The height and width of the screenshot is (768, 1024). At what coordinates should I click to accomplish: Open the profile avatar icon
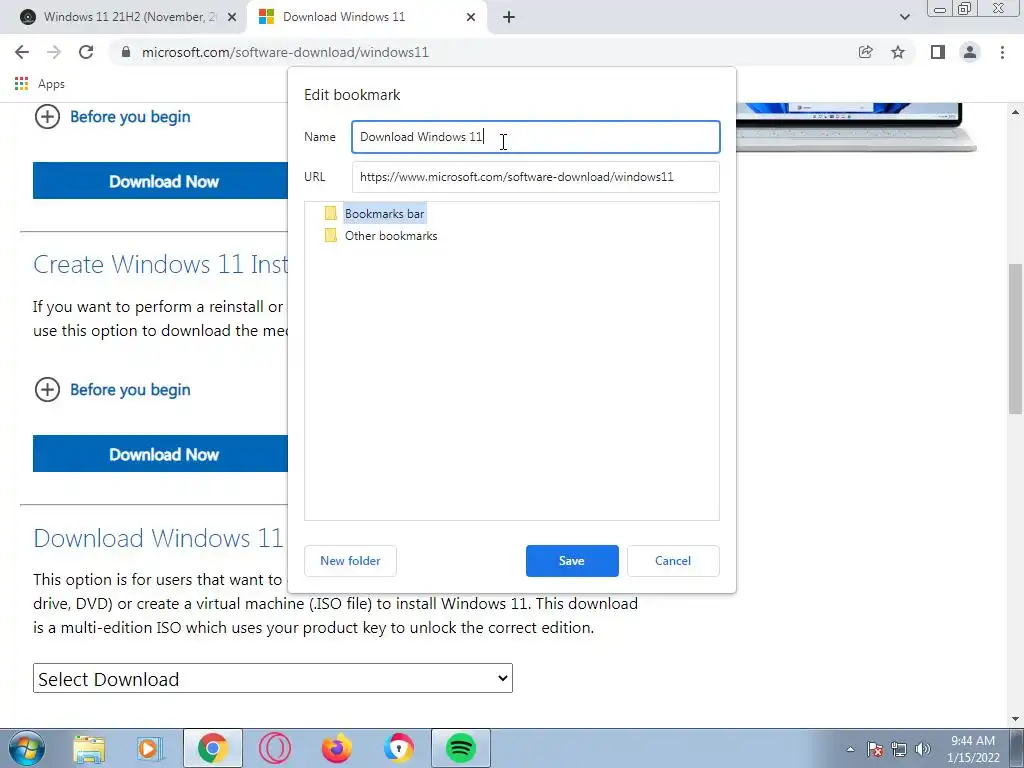970,52
